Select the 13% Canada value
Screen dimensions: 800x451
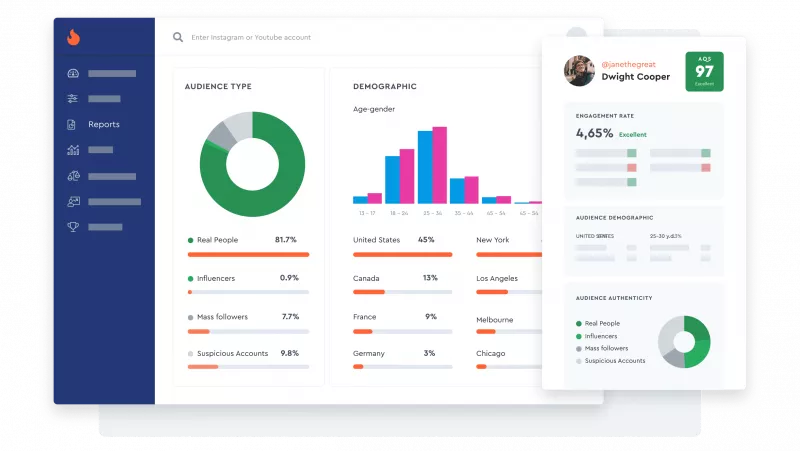(x=430, y=278)
